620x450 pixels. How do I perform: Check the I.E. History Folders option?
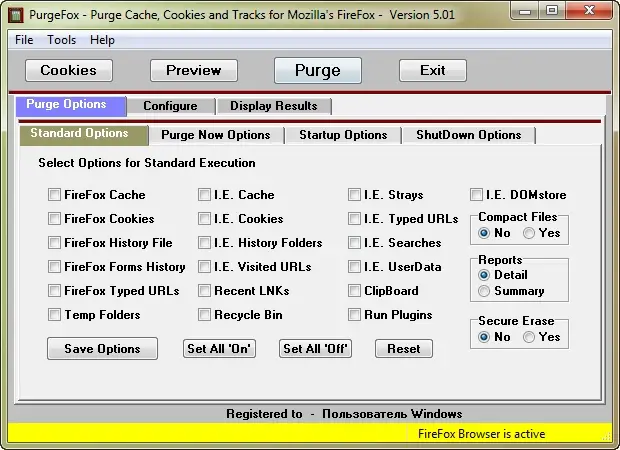pyautogui.click(x=204, y=243)
